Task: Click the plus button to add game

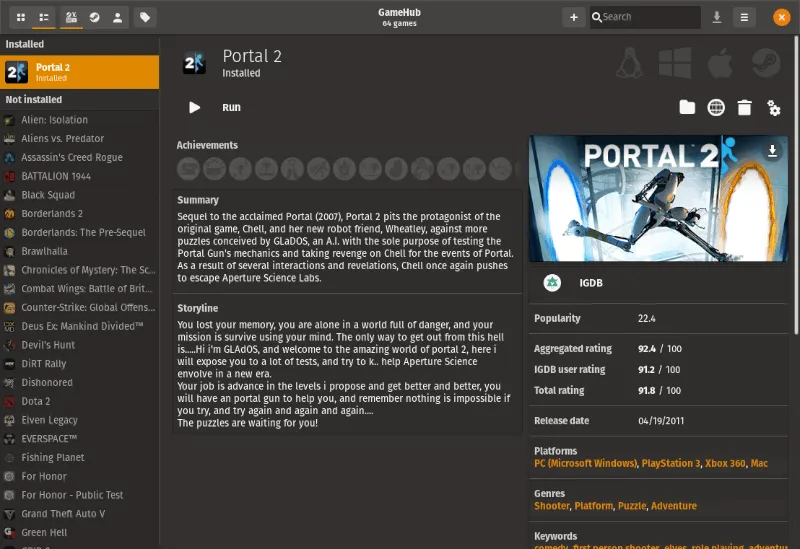Action: pyautogui.click(x=573, y=17)
